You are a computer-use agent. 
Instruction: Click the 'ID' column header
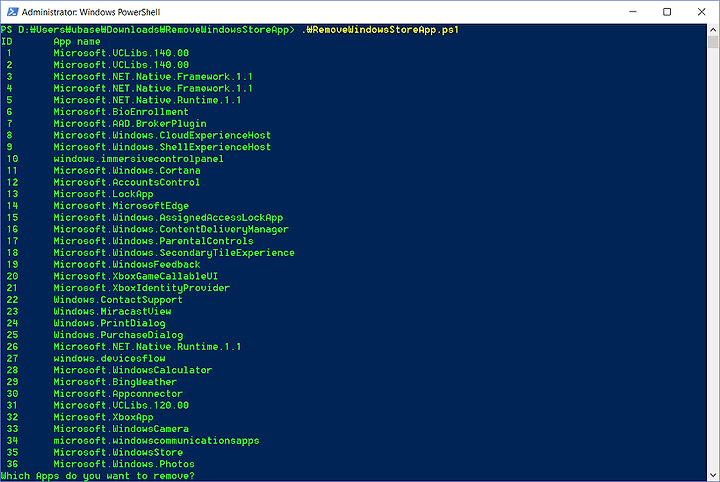click(7, 42)
